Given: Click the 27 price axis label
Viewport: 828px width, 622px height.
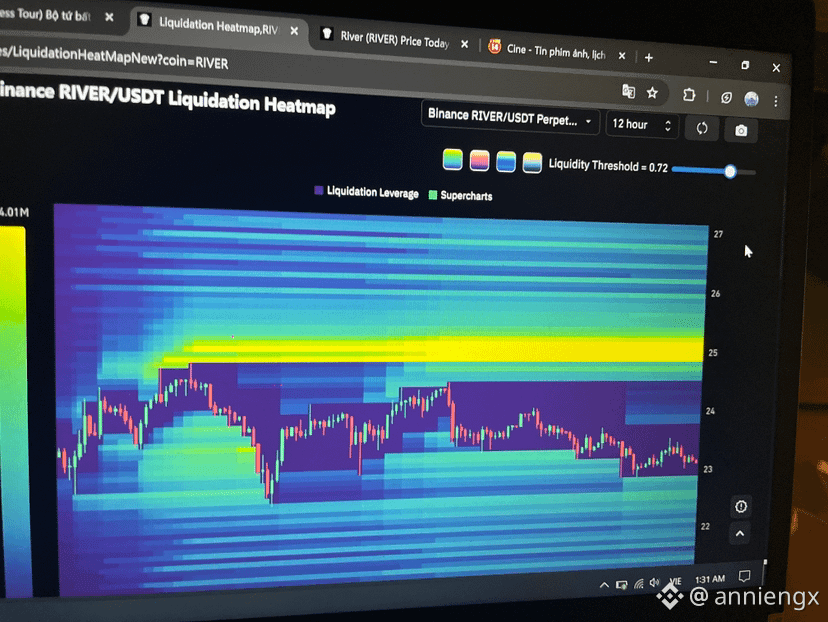Looking at the screenshot, I should coord(718,234).
